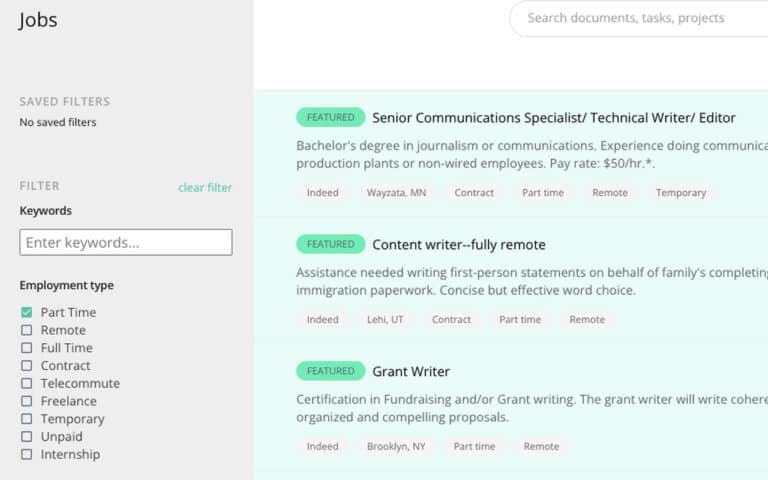This screenshot has height=480, width=768.
Task: Check the Unpaid checkbox
Action: click(27, 437)
